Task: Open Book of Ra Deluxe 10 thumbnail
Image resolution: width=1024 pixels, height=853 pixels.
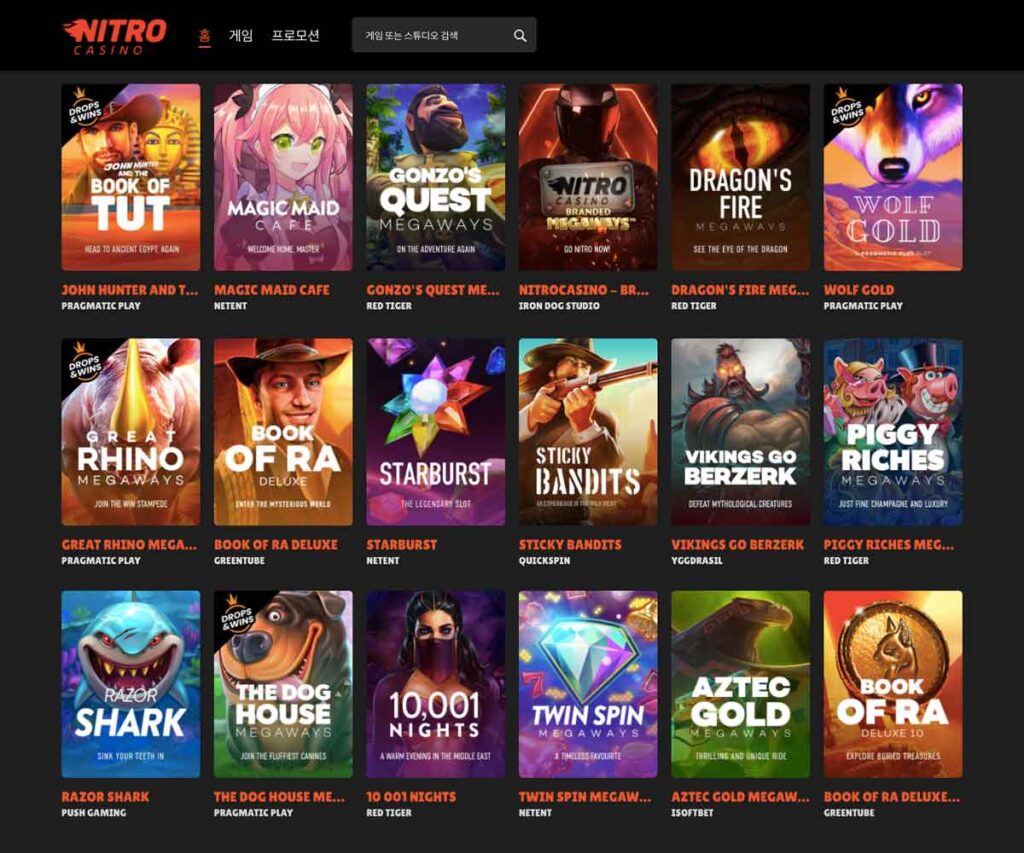Action: [893, 684]
